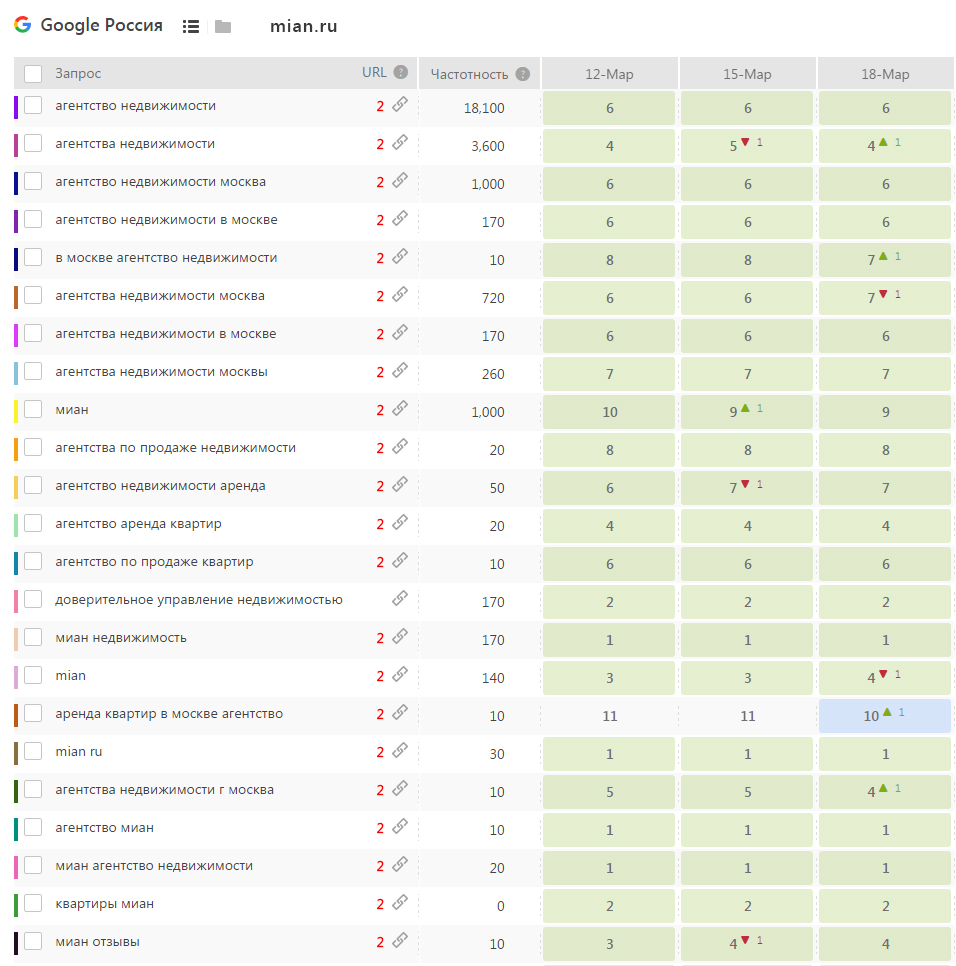956x966 pixels.
Task: Click the URL column header label
Action: 374,73
